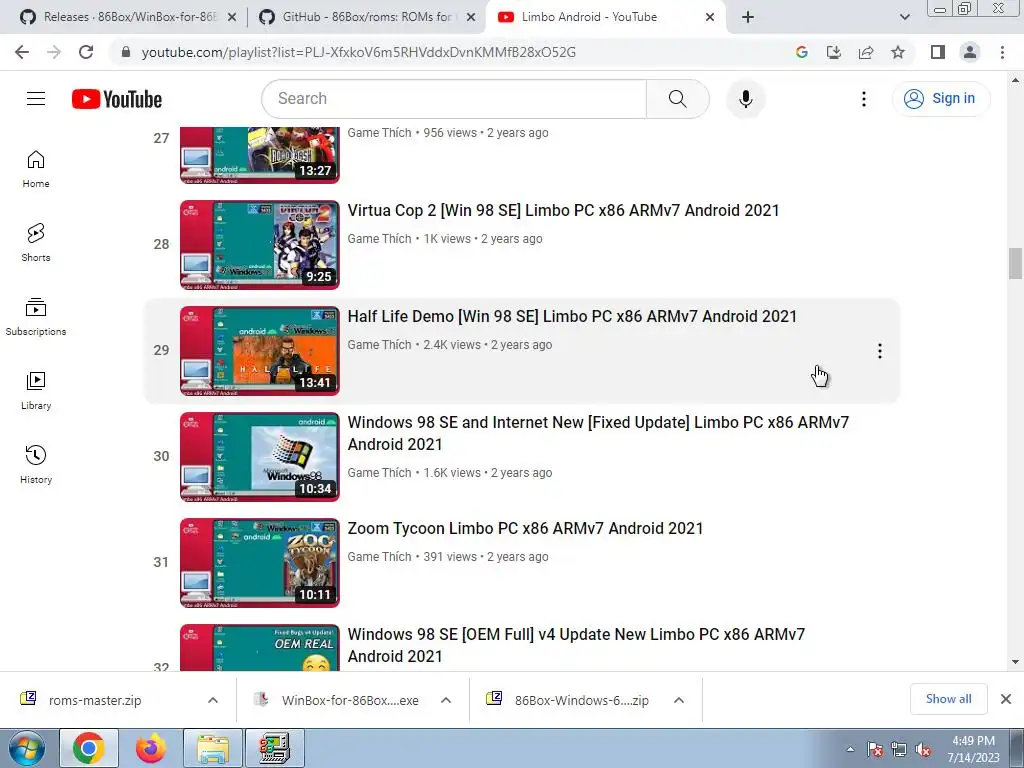Viewport: 1024px width, 768px height.
Task: Open the Chrome profile avatar
Action: pos(970,52)
